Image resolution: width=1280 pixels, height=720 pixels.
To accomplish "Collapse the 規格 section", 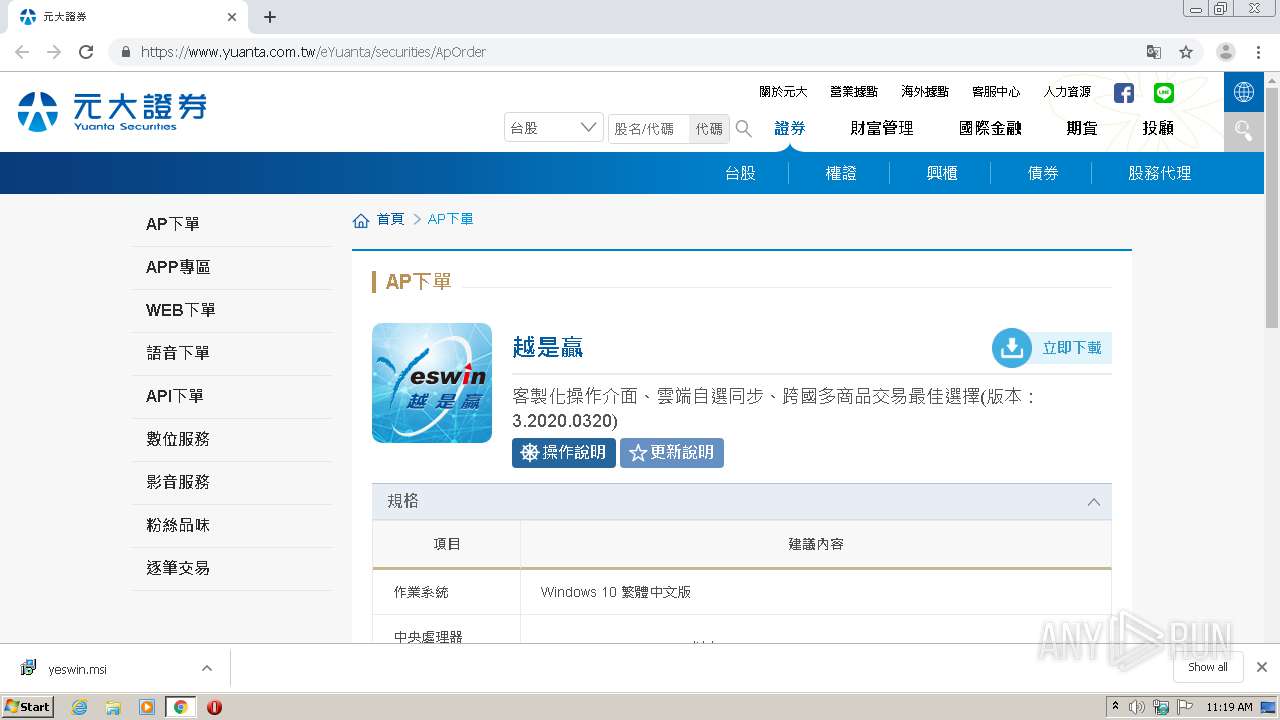I will coord(1093,502).
